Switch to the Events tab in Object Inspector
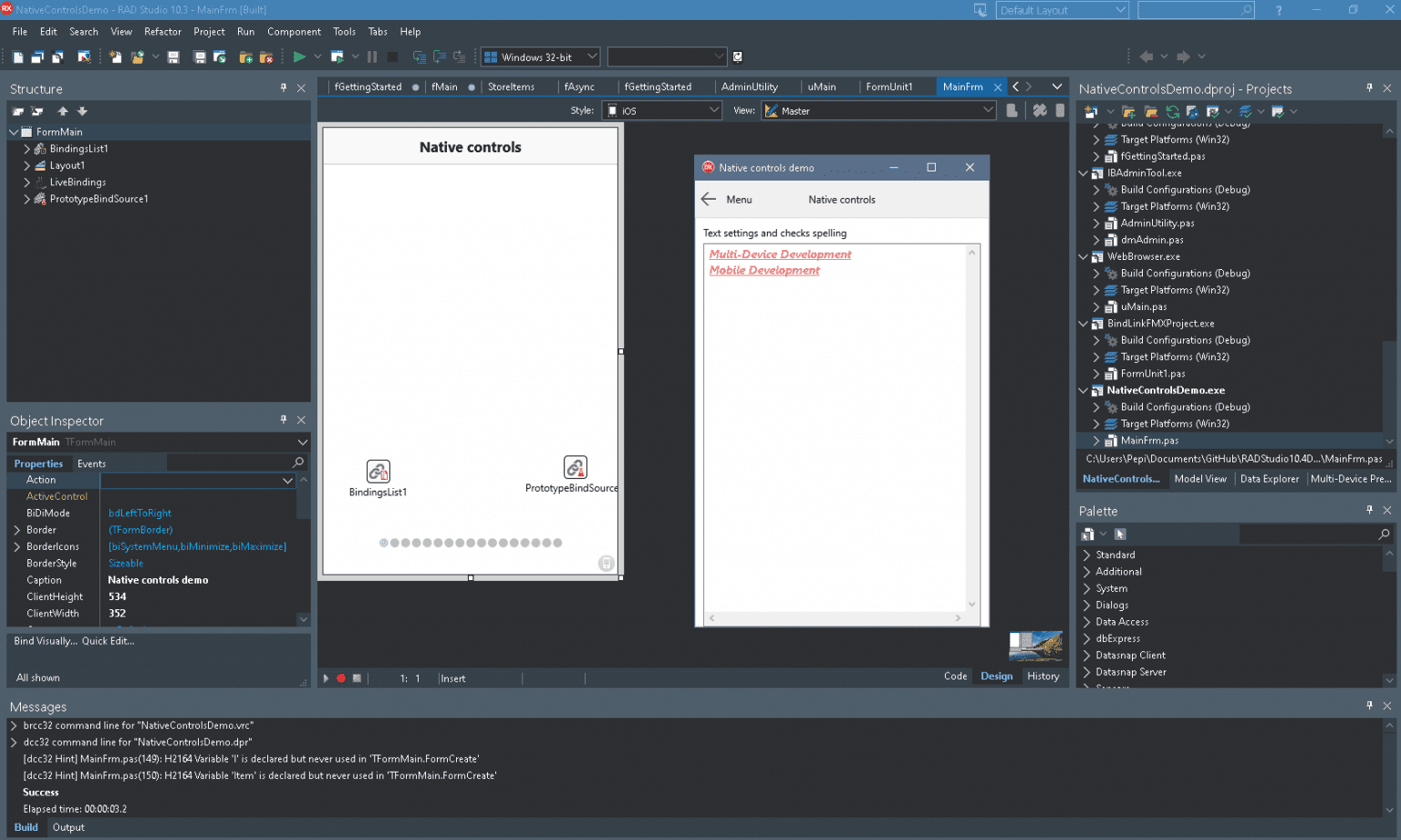1401x840 pixels. point(91,463)
